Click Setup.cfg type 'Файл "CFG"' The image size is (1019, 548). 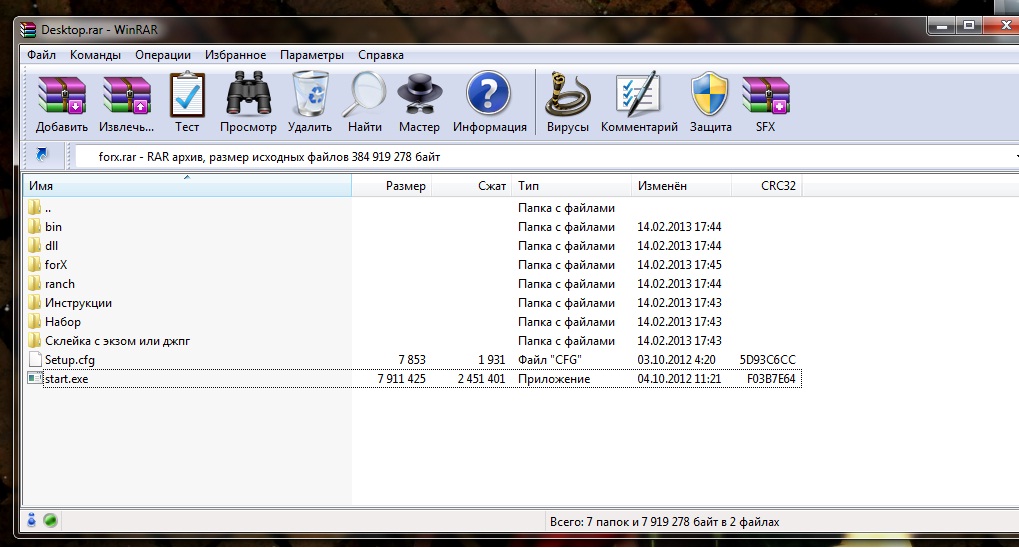(x=550, y=359)
